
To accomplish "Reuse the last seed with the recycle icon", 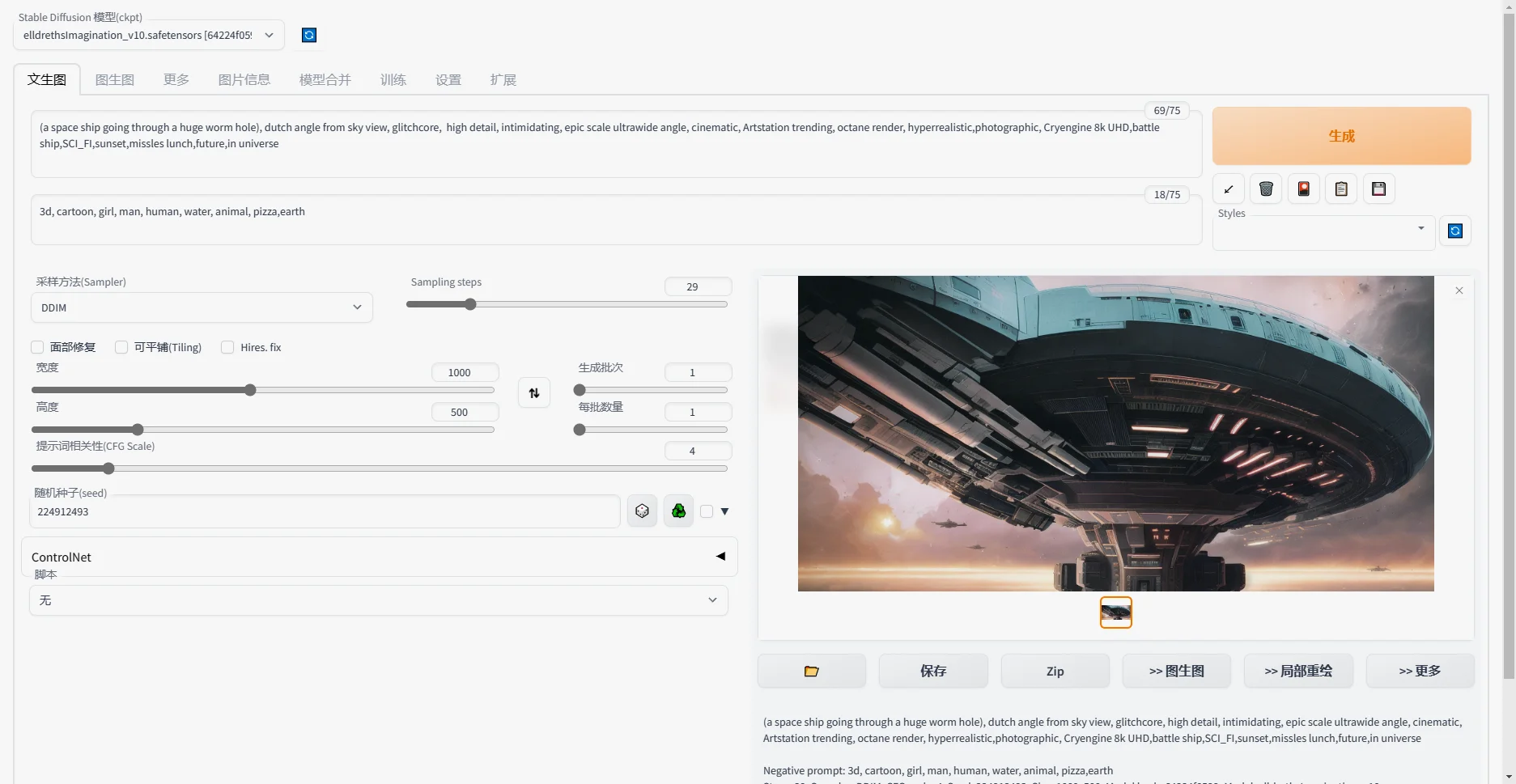I will tap(679, 511).
